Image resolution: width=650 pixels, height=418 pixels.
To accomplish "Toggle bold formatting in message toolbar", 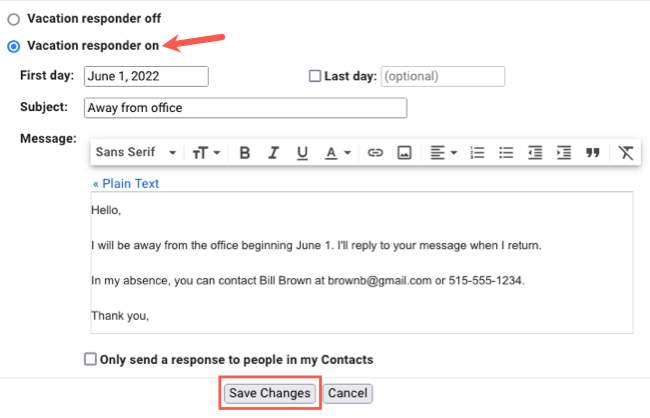I will 244,153.
